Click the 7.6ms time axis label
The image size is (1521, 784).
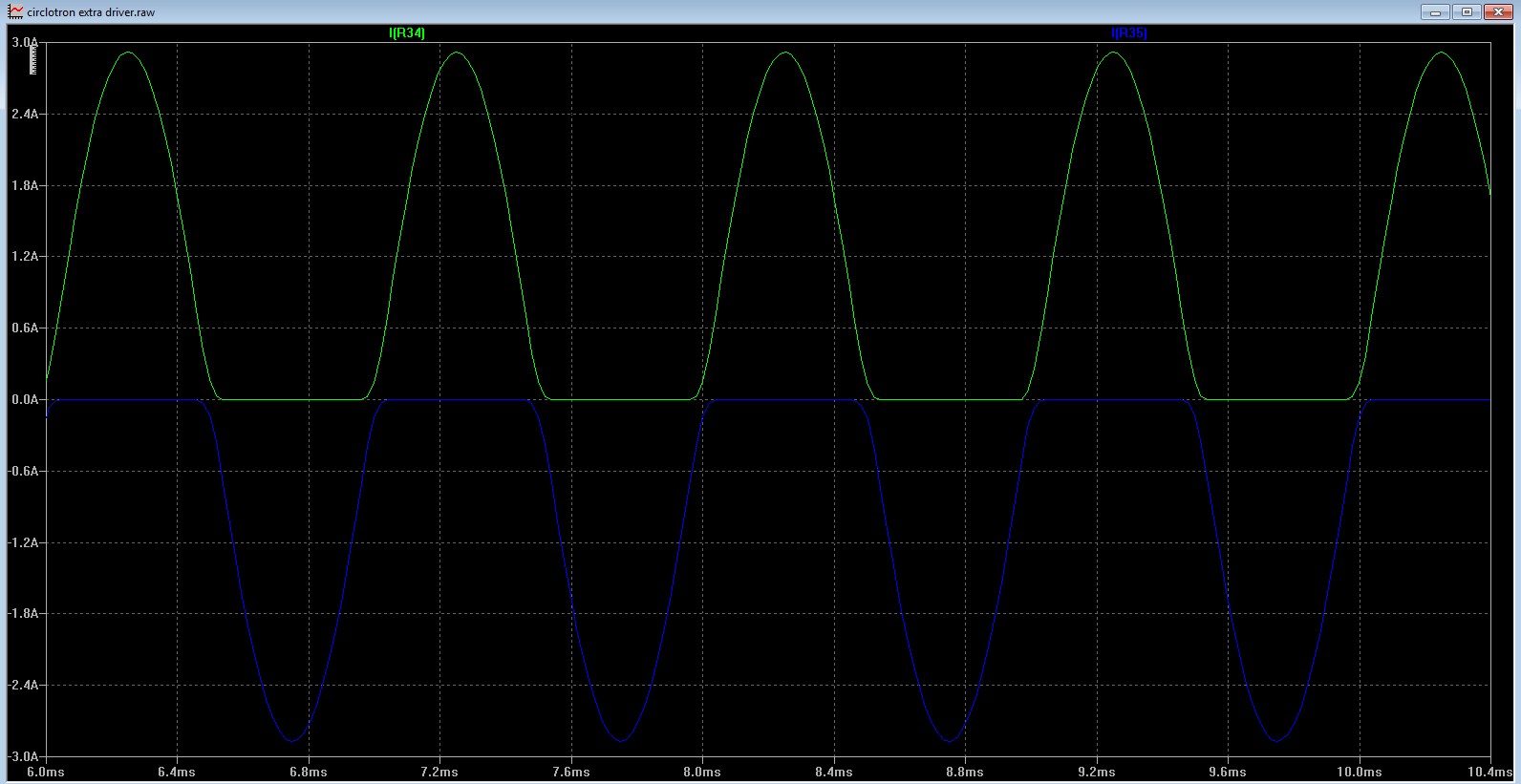(x=570, y=772)
